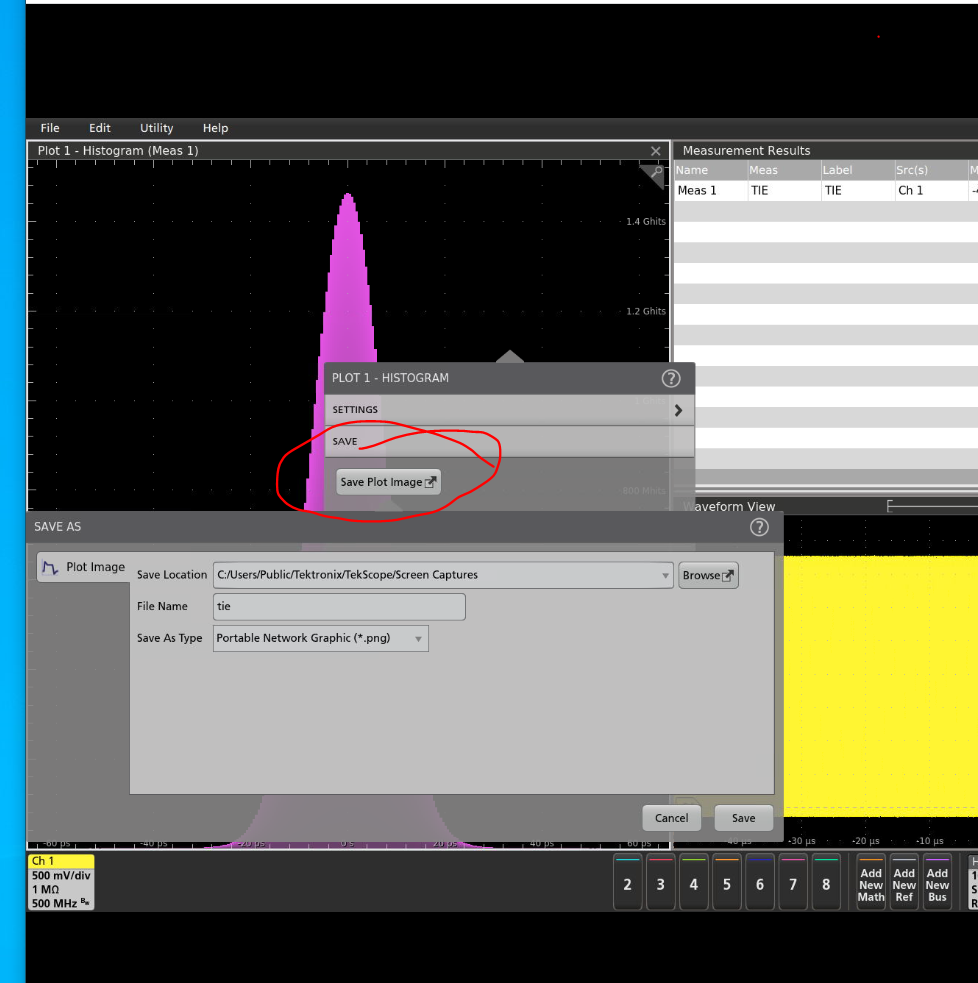Open the Save As Type dropdown
978x983 pixels.
click(x=320, y=638)
